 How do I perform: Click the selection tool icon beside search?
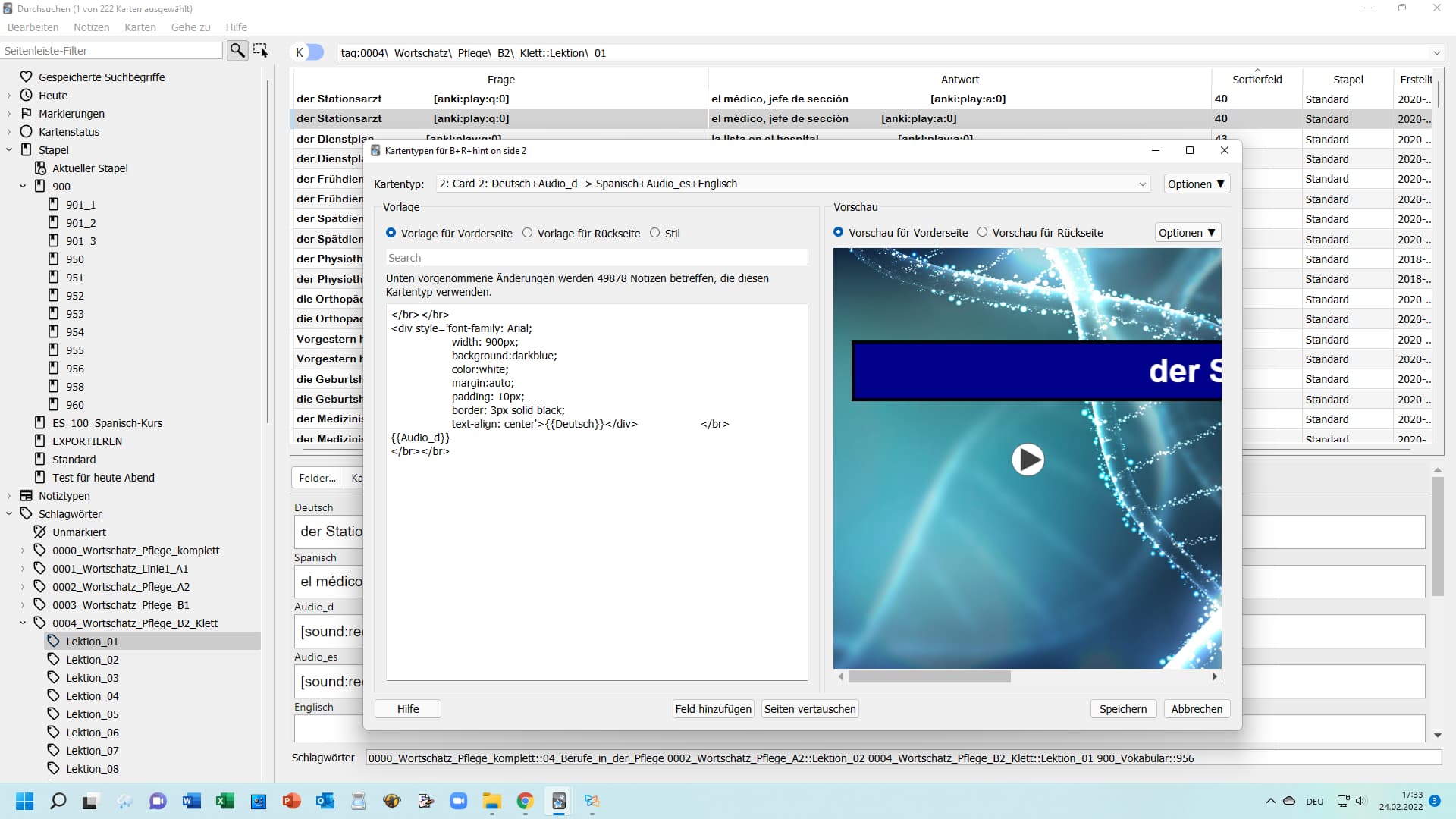click(260, 51)
